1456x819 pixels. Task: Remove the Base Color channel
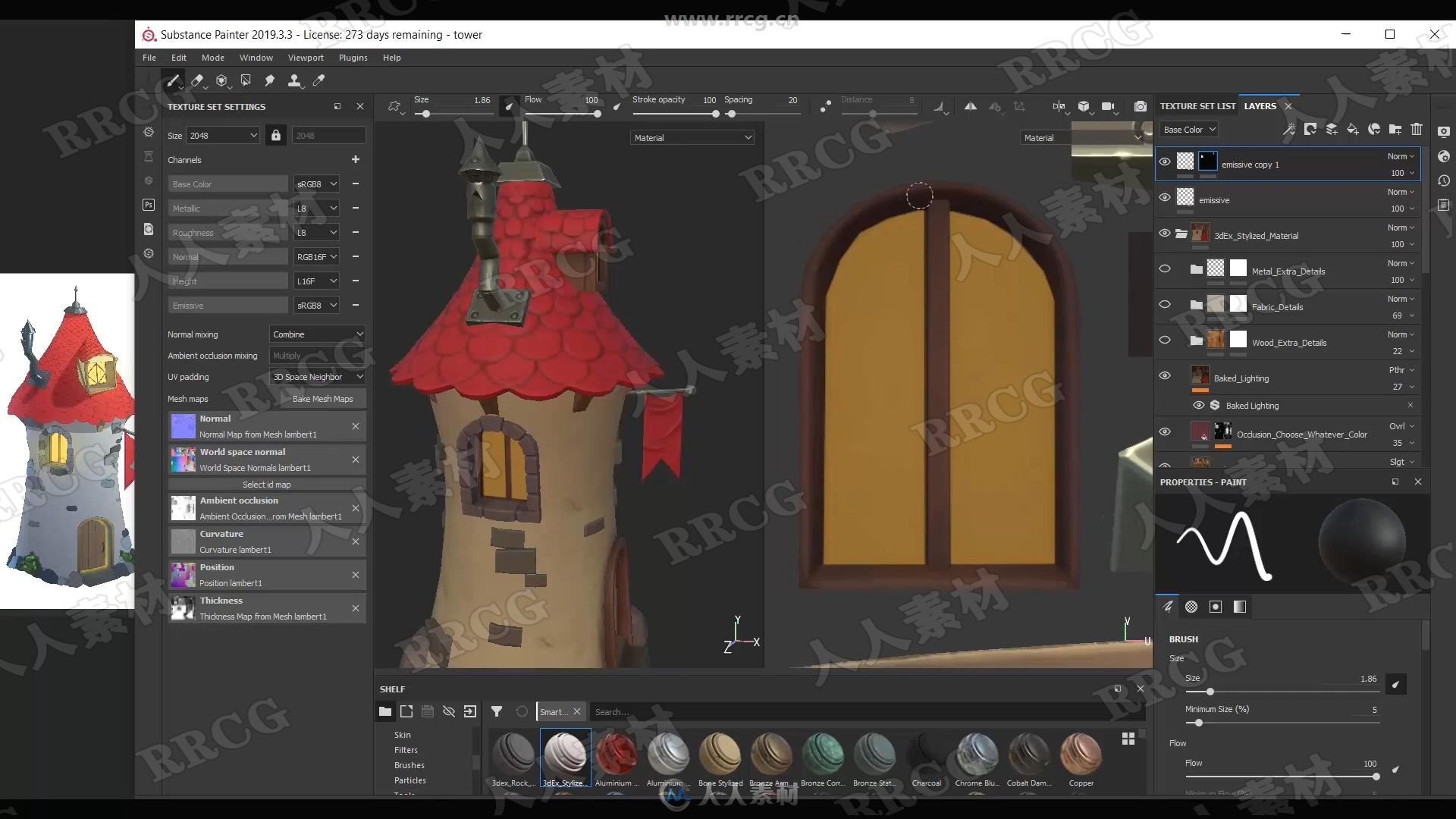coord(356,184)
